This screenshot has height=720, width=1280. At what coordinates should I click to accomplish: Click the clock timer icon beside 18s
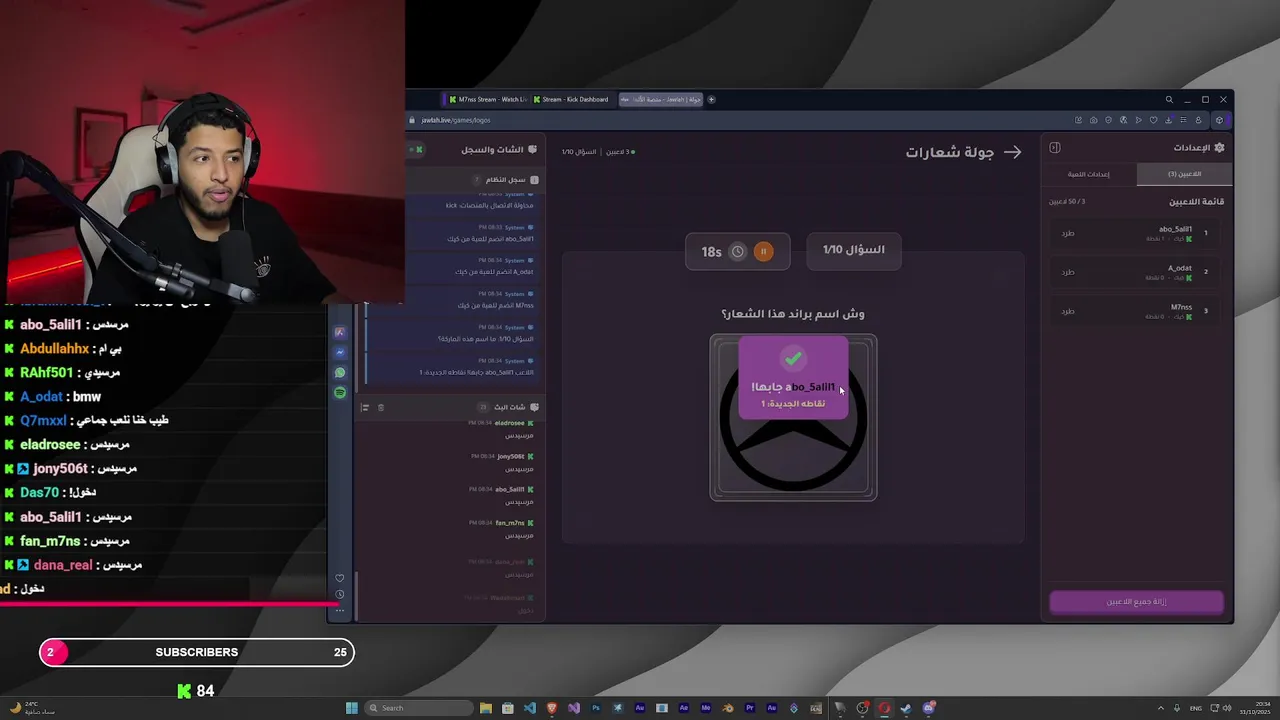click(737, 252)
